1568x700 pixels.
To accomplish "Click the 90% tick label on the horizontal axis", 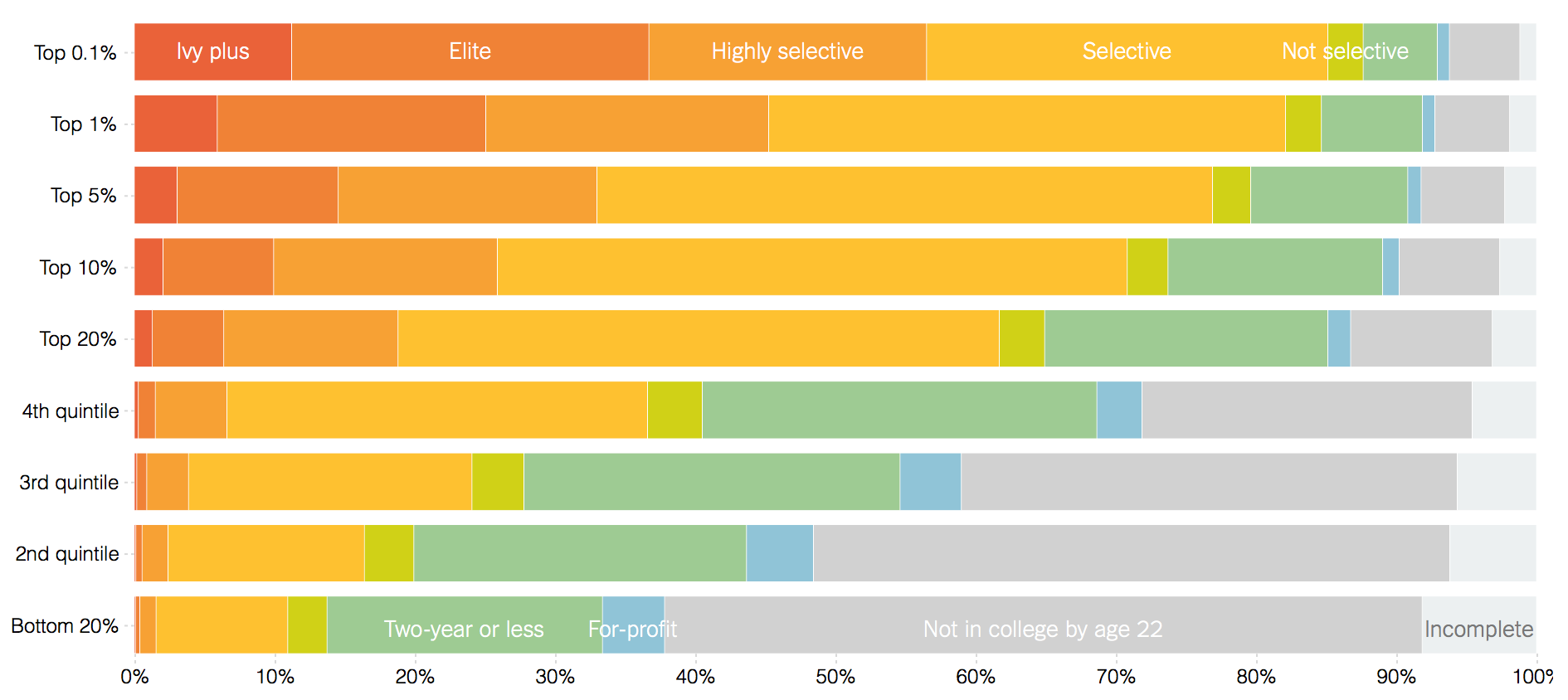I will 1395,677.
